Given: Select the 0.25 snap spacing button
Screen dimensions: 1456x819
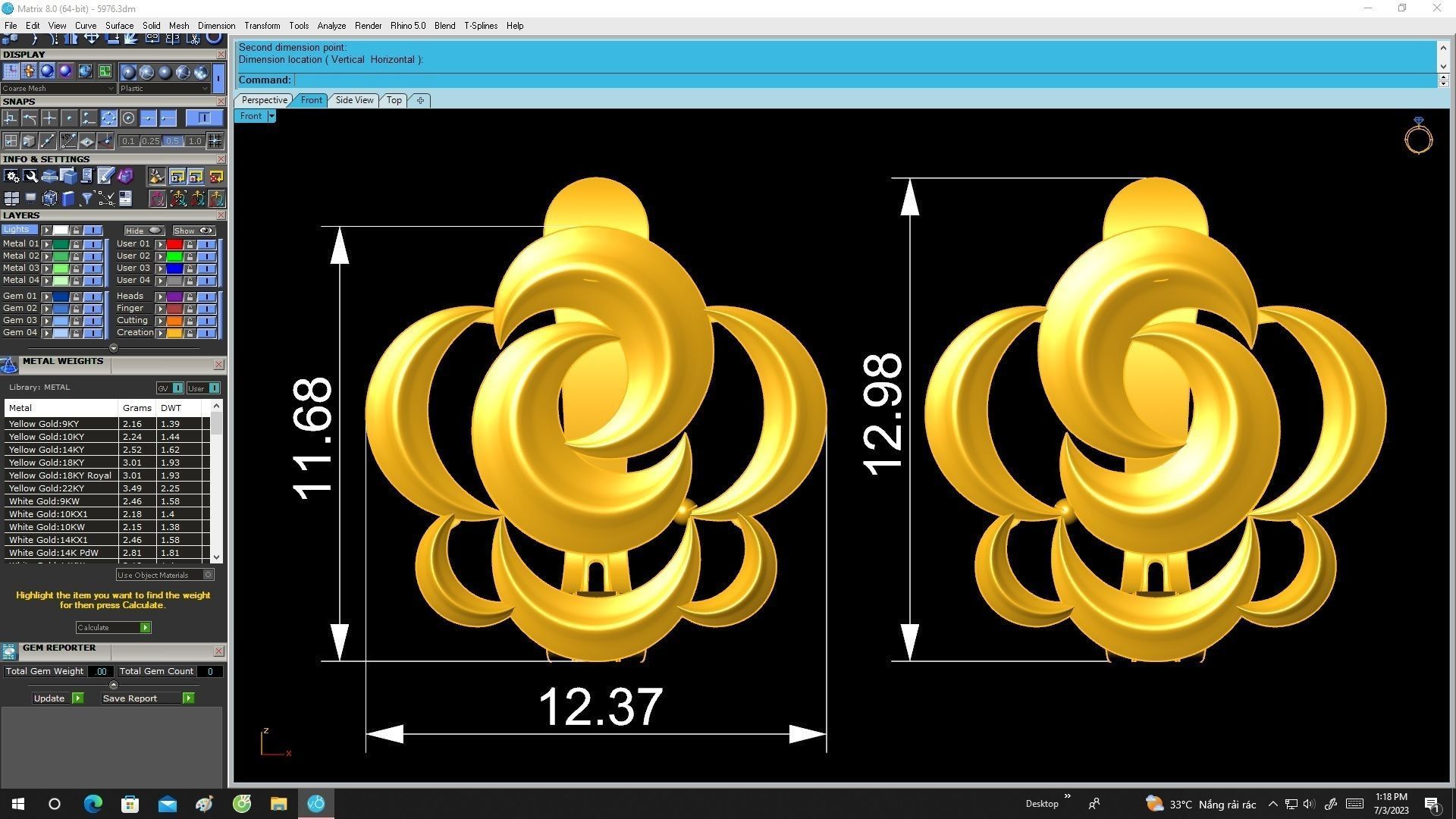Looking at the screenshot, I should (150, 141).
